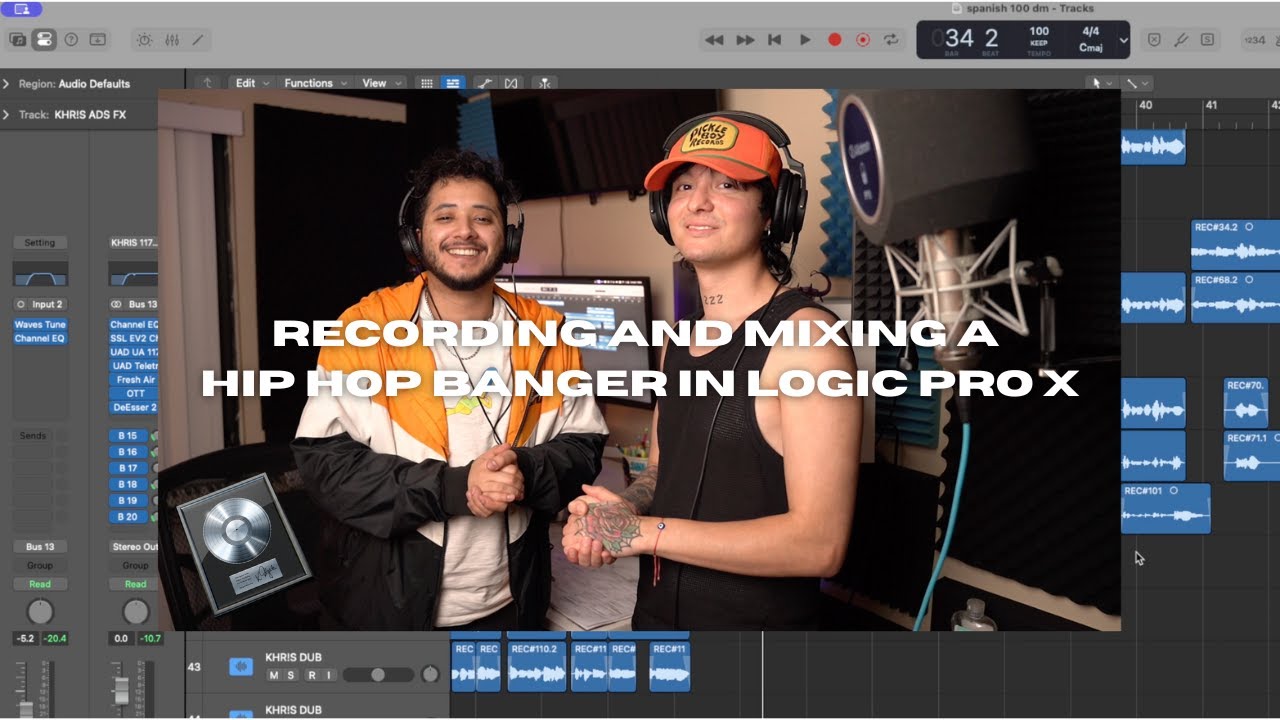Open the second strip Read automation mode
This screenshot has width=1280, height=720.
[134, 584]
